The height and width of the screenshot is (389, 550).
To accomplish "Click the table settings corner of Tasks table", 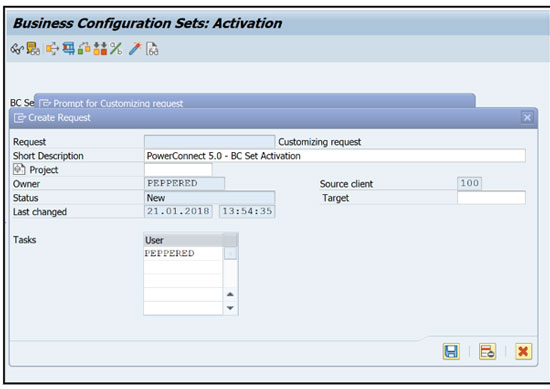I will point(230,240).
